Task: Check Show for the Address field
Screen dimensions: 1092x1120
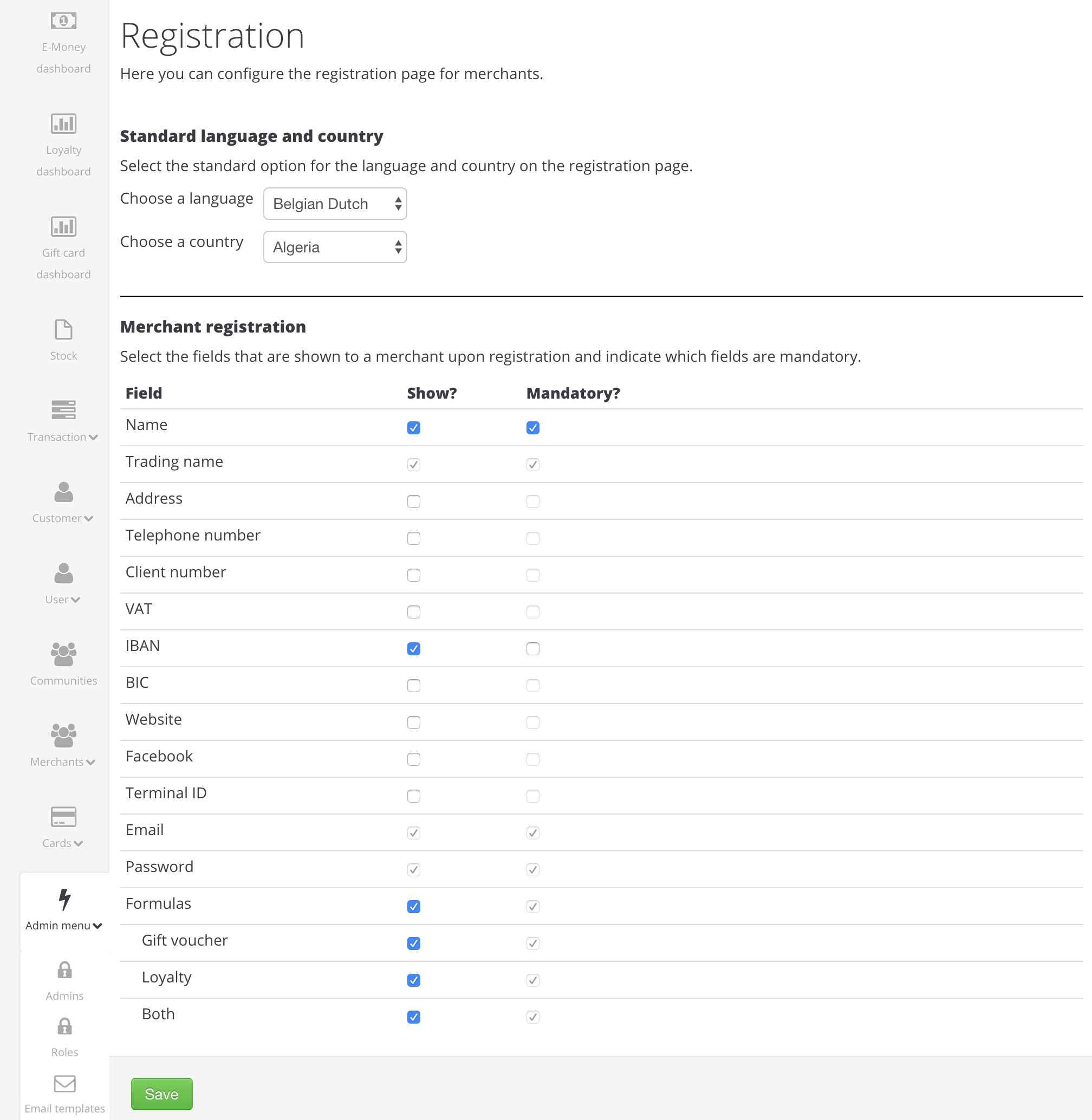Action: coord(413,501)
